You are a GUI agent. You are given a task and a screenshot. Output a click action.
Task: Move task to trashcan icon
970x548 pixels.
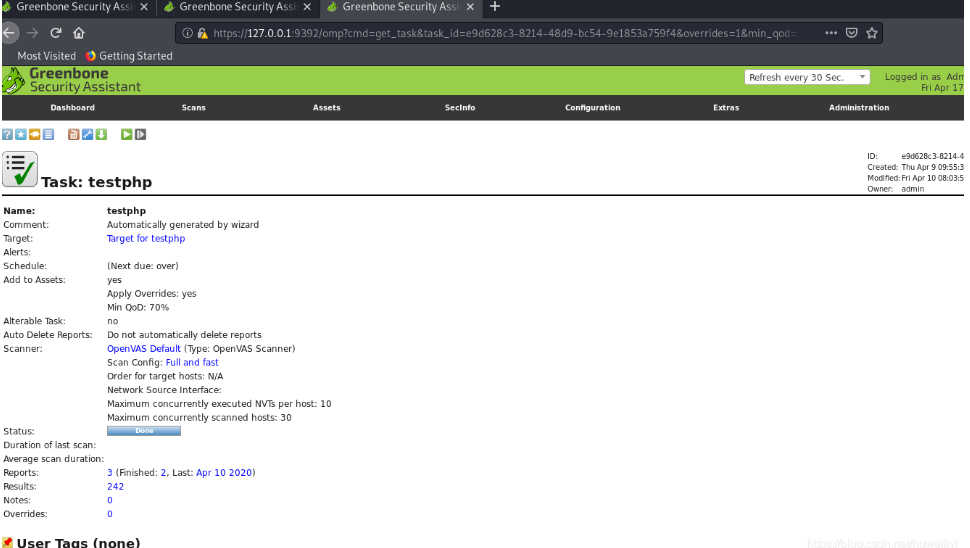74,134
